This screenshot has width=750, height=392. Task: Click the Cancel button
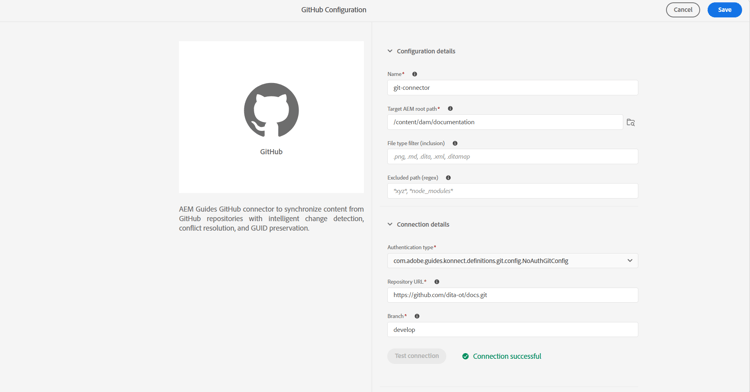click(683, 10)
